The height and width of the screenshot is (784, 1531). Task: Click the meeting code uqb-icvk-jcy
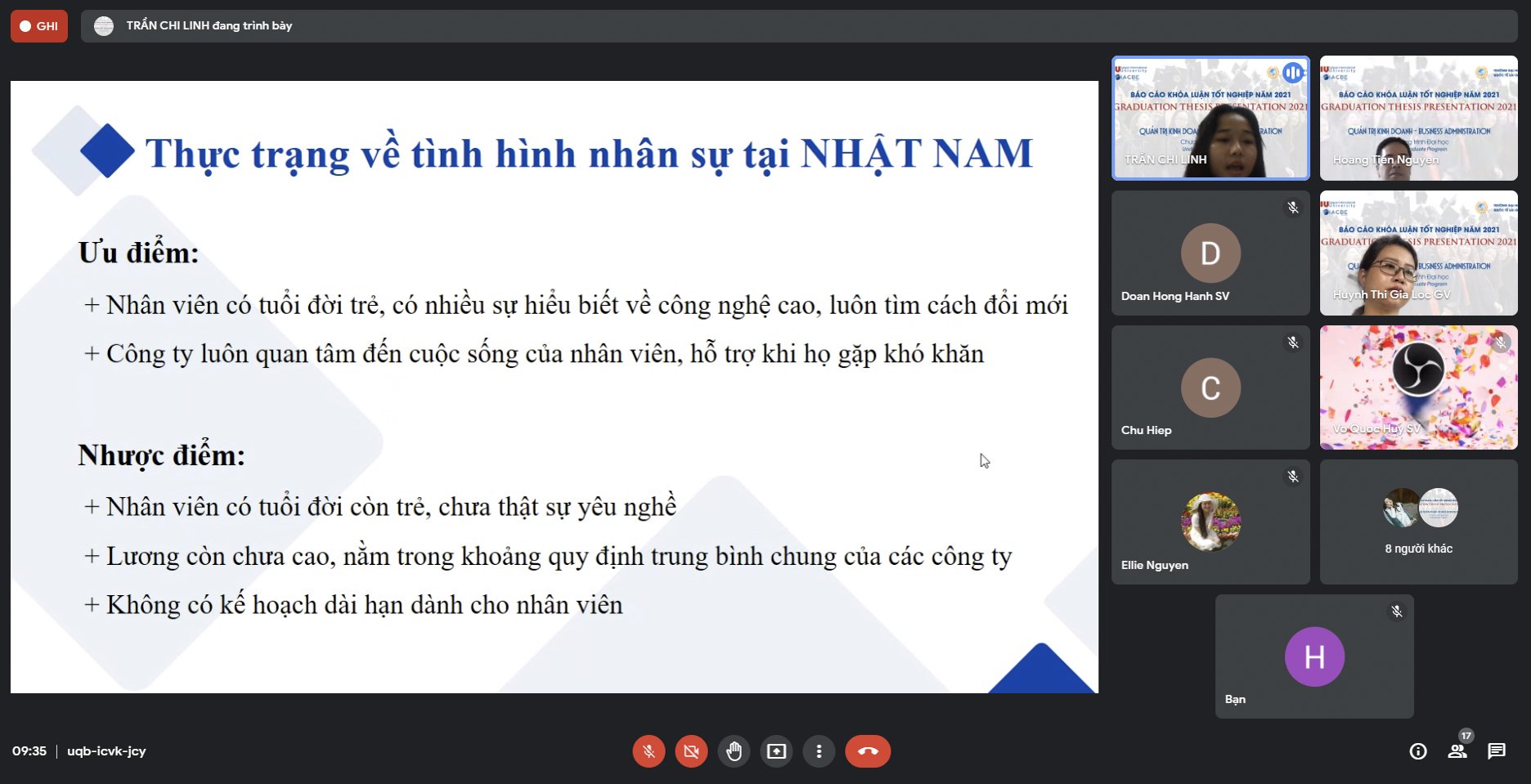point(106,751)
